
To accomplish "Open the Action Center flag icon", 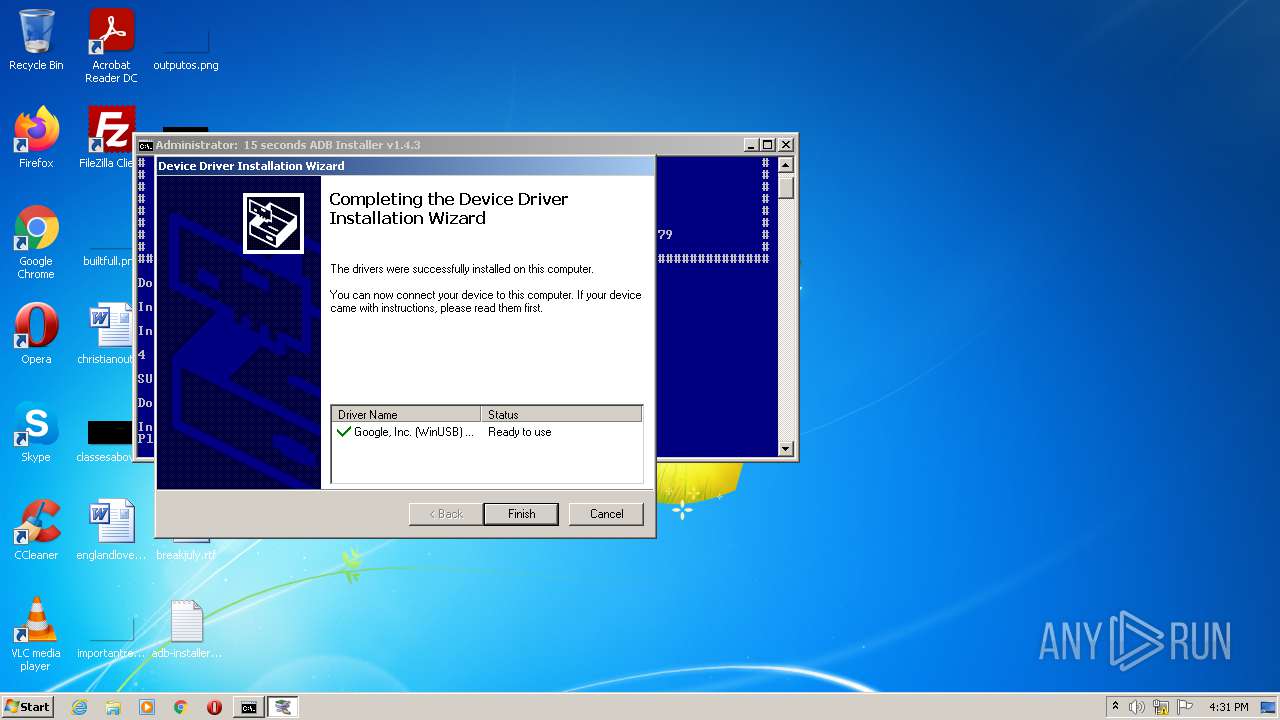I will [1185, 707].
